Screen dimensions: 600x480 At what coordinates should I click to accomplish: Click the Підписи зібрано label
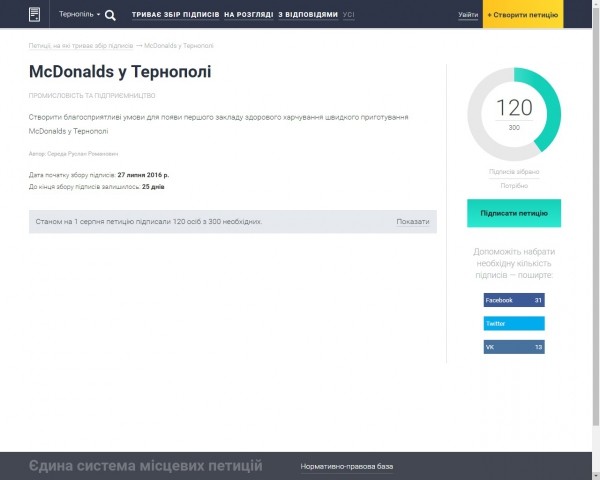pyautogui.click(x=514, y=172)
